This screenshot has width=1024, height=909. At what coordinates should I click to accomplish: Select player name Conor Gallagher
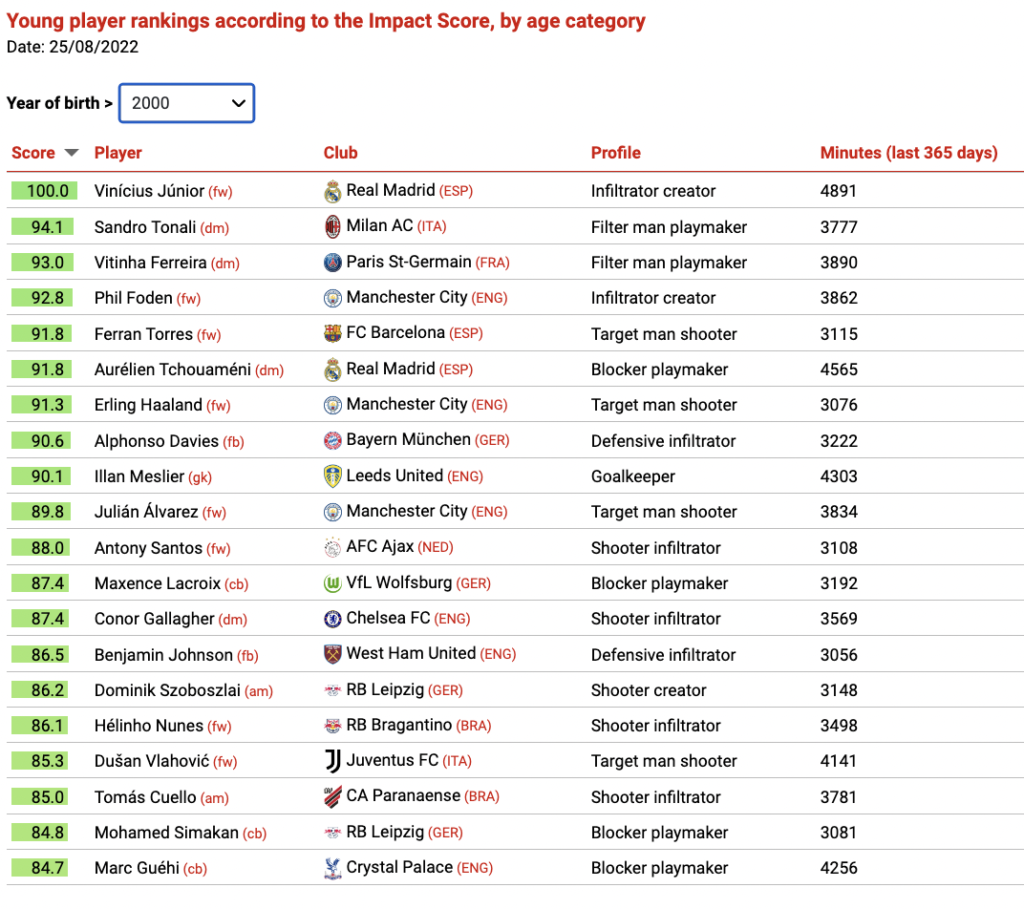pos(154,618)
